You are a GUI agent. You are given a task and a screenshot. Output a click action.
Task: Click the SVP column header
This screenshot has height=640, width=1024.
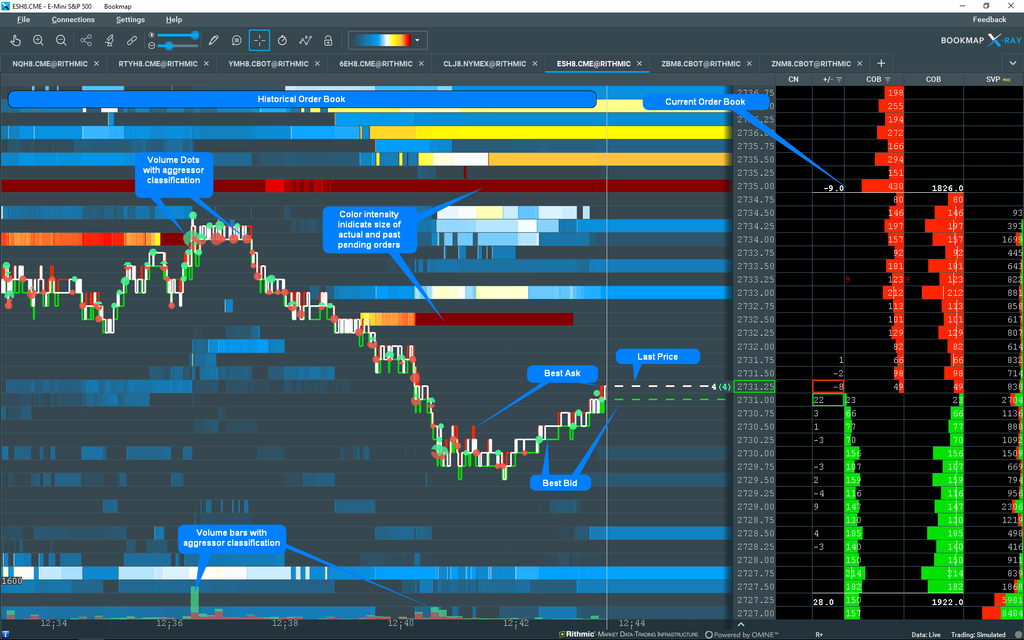pos(993,79)
